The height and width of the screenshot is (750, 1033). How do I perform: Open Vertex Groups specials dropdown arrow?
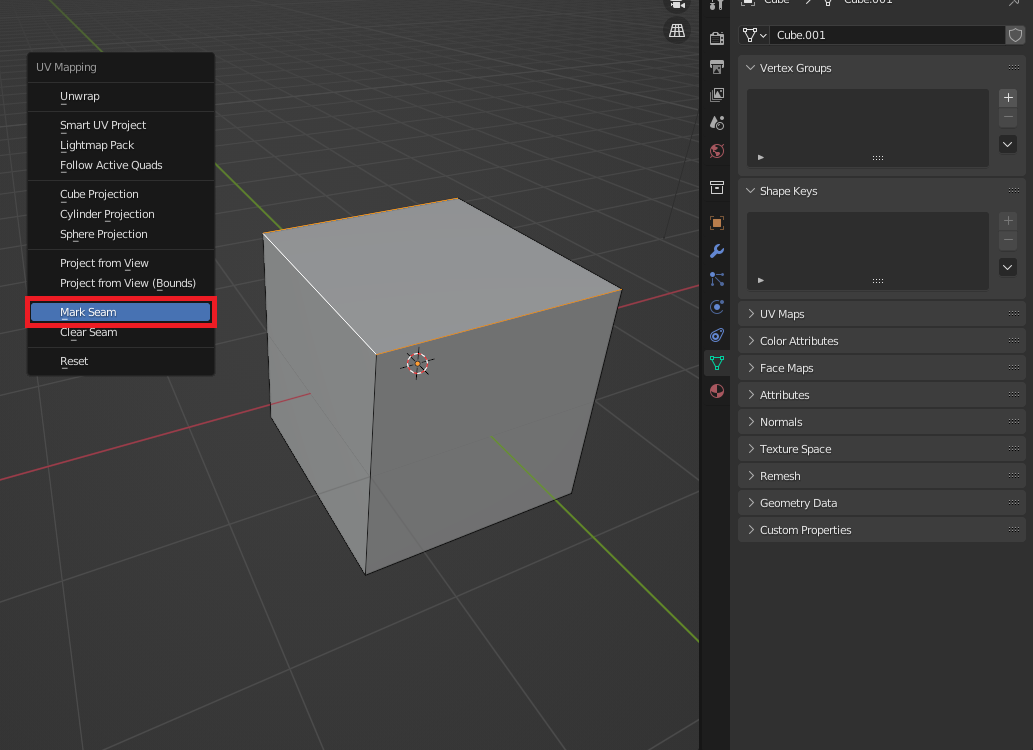[x=1008, y=144]
